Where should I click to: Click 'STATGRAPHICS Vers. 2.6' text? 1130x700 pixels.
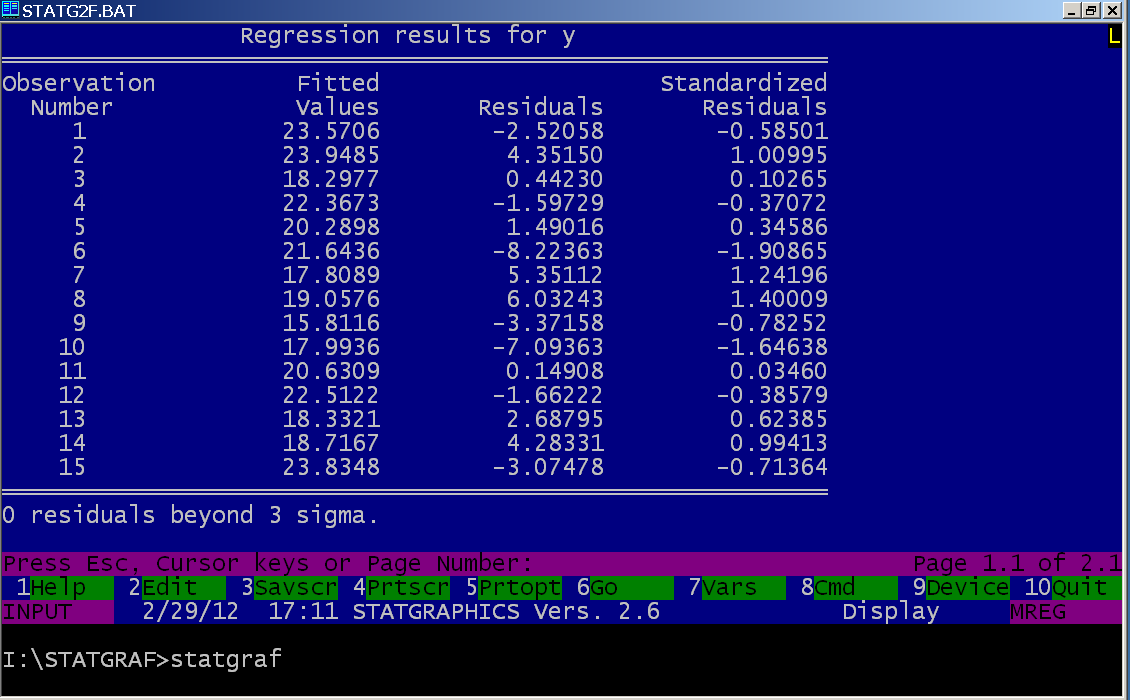(x=506, y=612)
